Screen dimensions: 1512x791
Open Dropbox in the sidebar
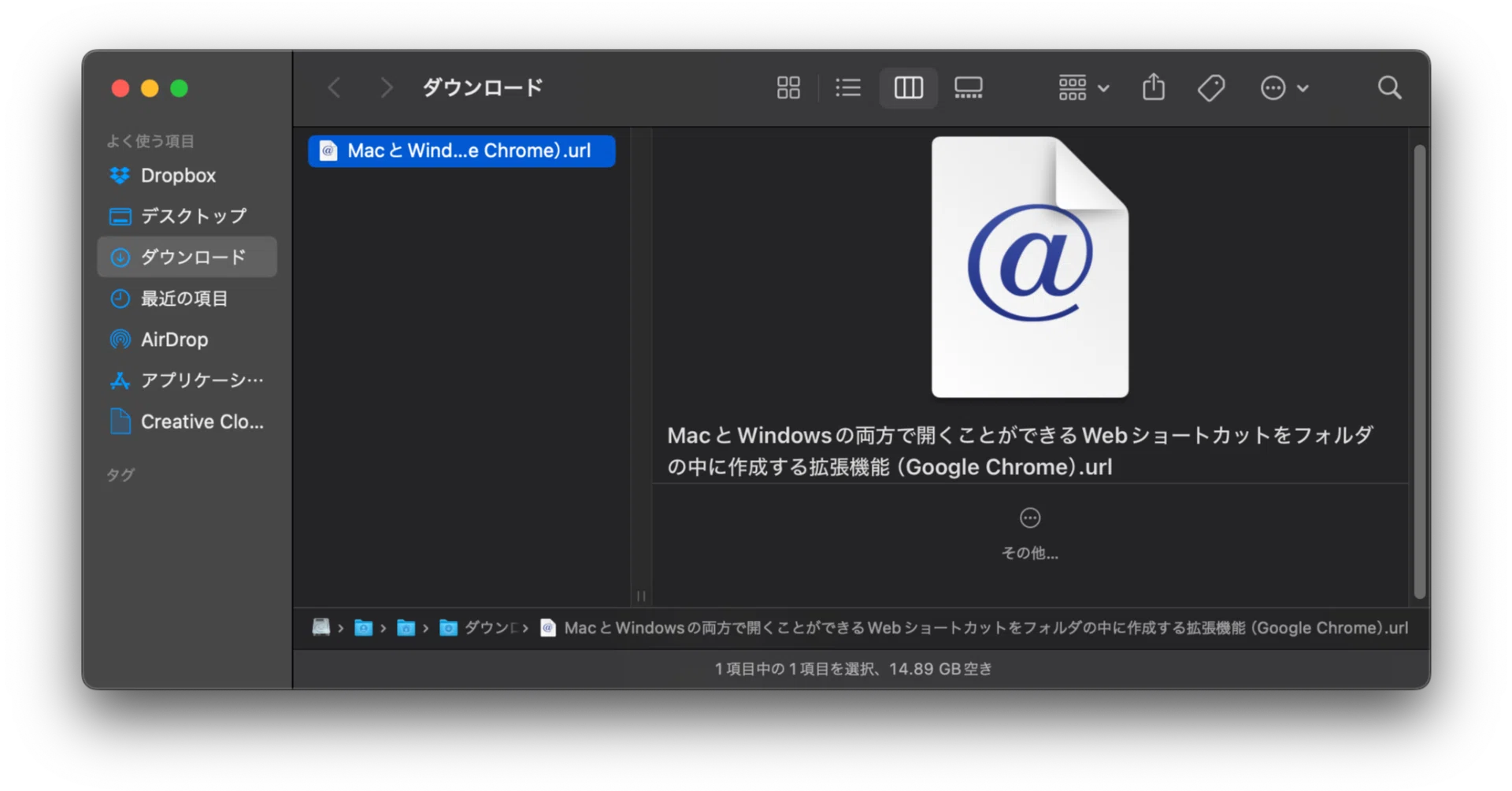click(187, 175)
